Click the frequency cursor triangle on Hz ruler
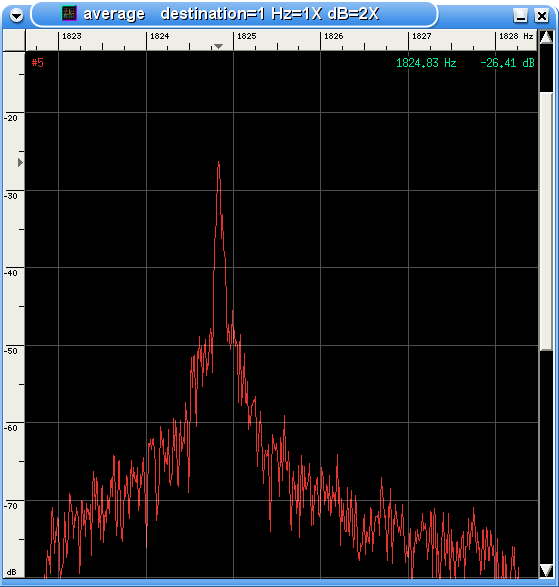Image resolution: width=559 pixels, height=587 pixels. pos(218,46)
